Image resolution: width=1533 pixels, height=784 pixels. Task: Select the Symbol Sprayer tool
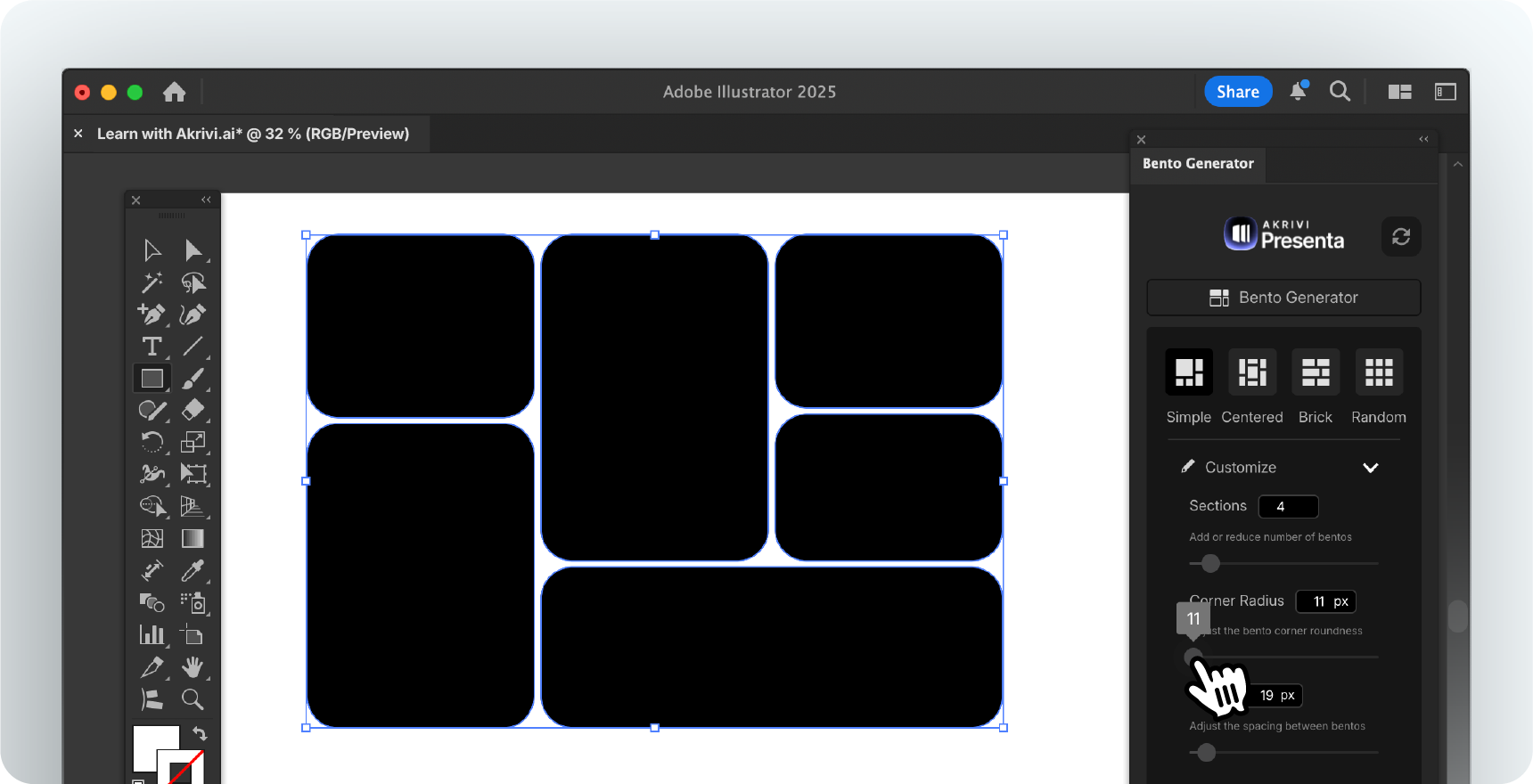pos(193,602)
